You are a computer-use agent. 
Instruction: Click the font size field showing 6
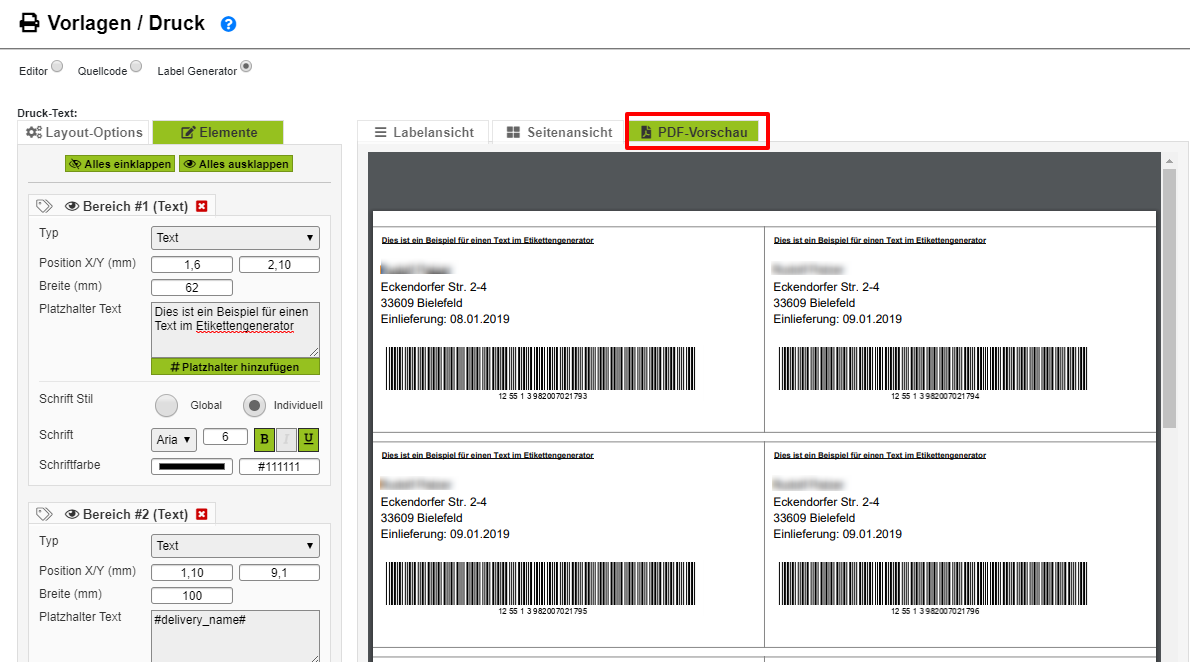(225, 437)
